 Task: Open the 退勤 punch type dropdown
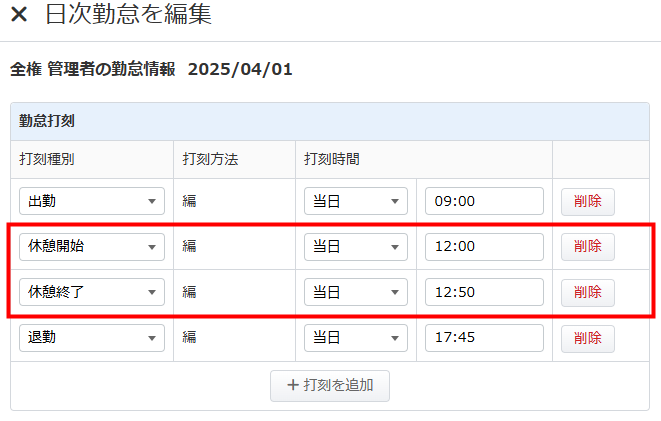tap(92, 338)
